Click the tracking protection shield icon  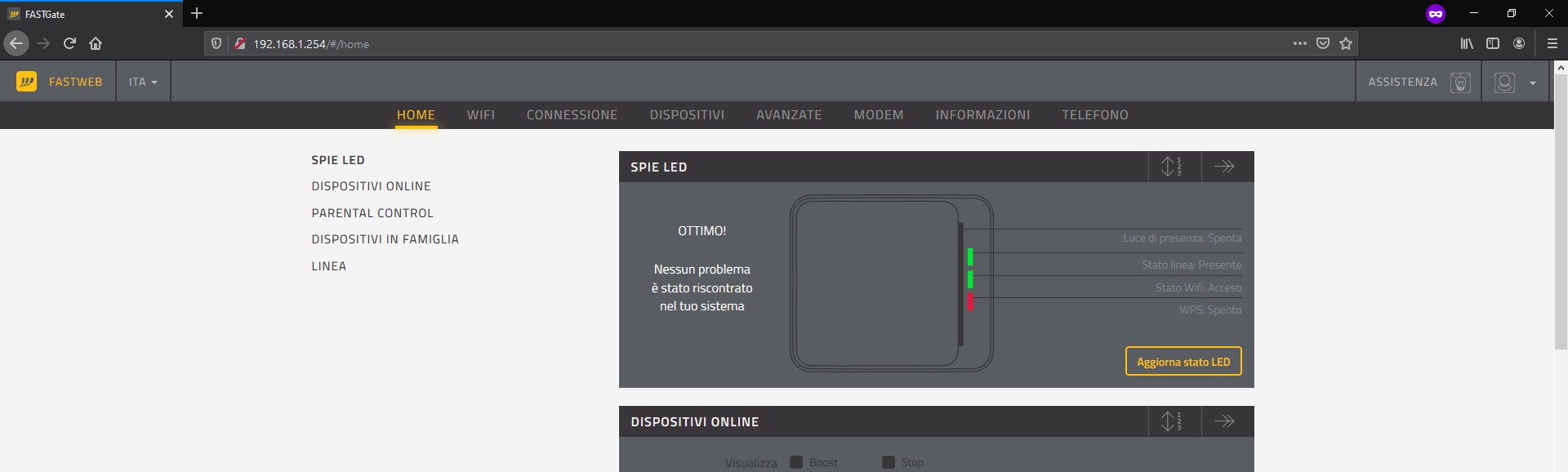point(216,44)
